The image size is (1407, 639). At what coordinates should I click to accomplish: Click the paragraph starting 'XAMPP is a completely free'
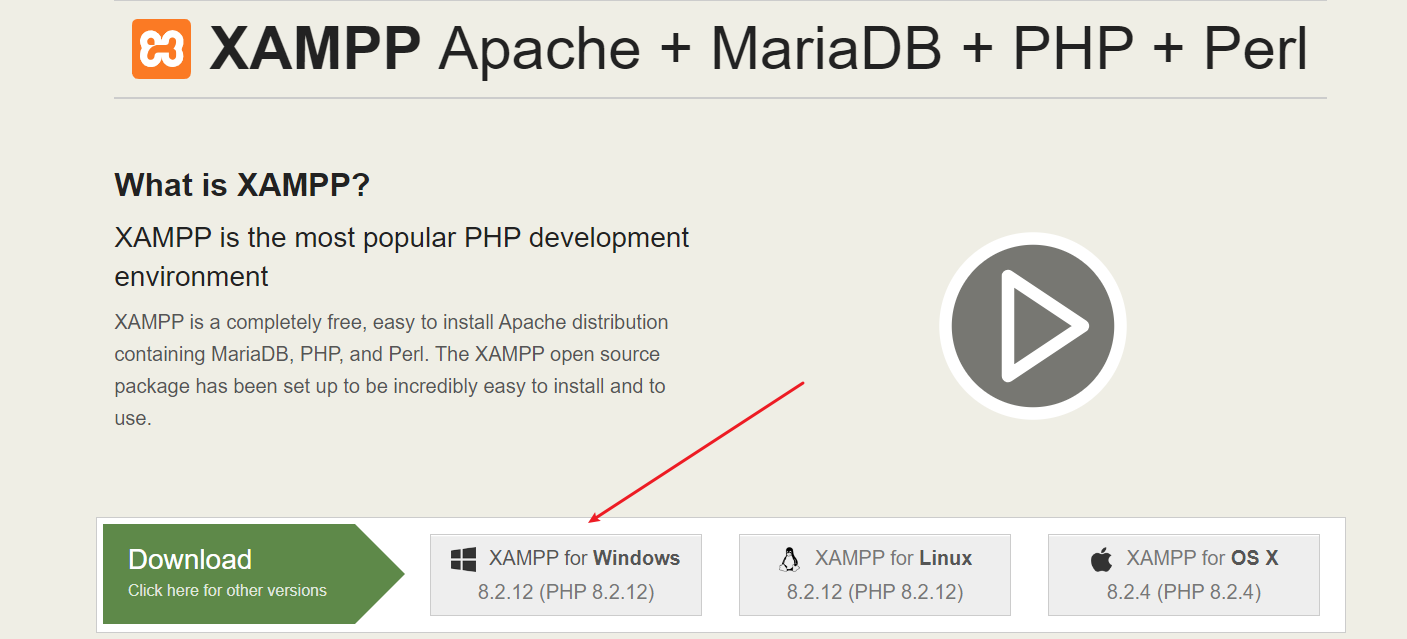(x=391, y=370)
